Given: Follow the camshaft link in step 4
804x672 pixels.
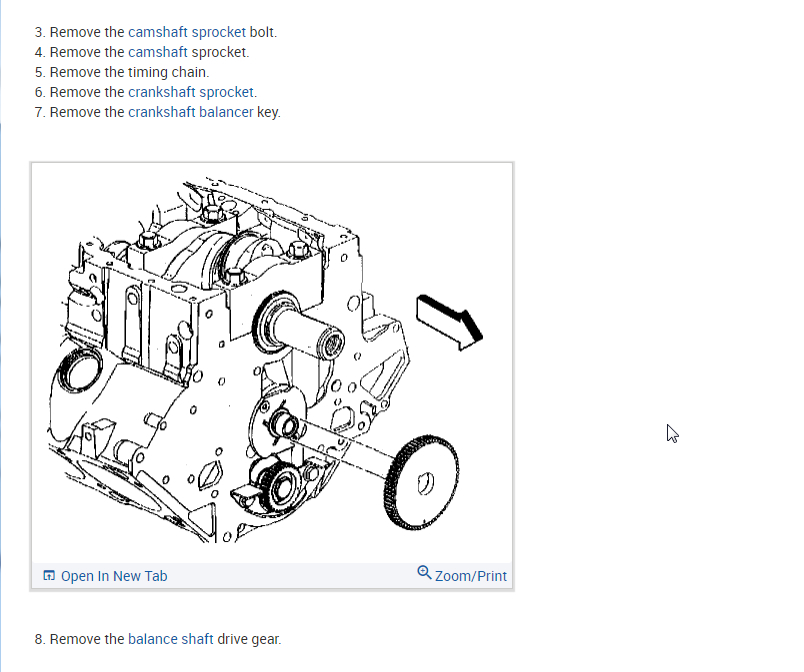Looking at the screenshot, I should pyautogui.click(x=157, y=52).
